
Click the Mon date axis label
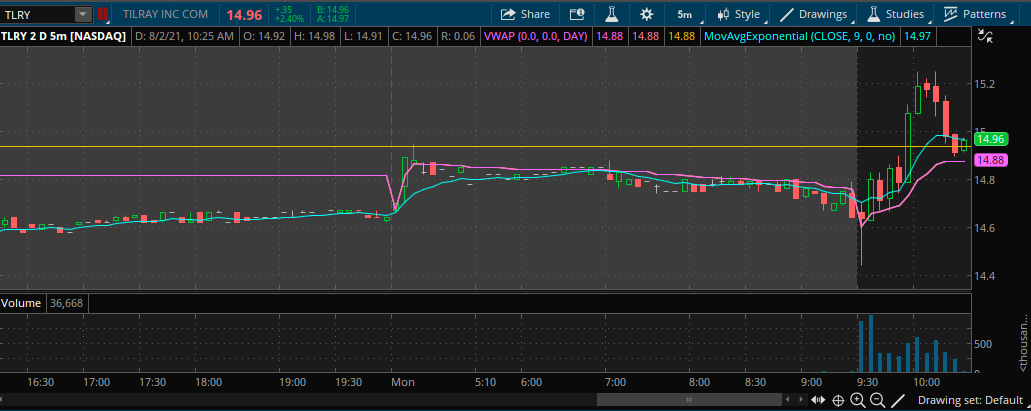pyautogui.click(x=402, y=381)
